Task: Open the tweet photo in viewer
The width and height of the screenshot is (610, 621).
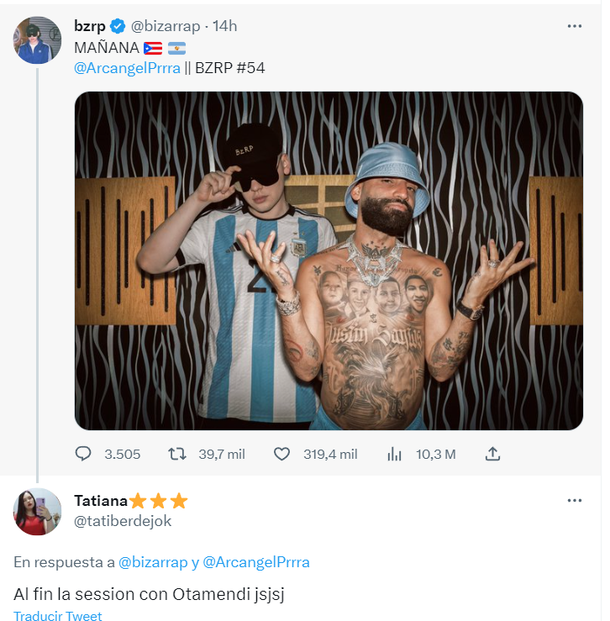Action: (x=329, y=261)
